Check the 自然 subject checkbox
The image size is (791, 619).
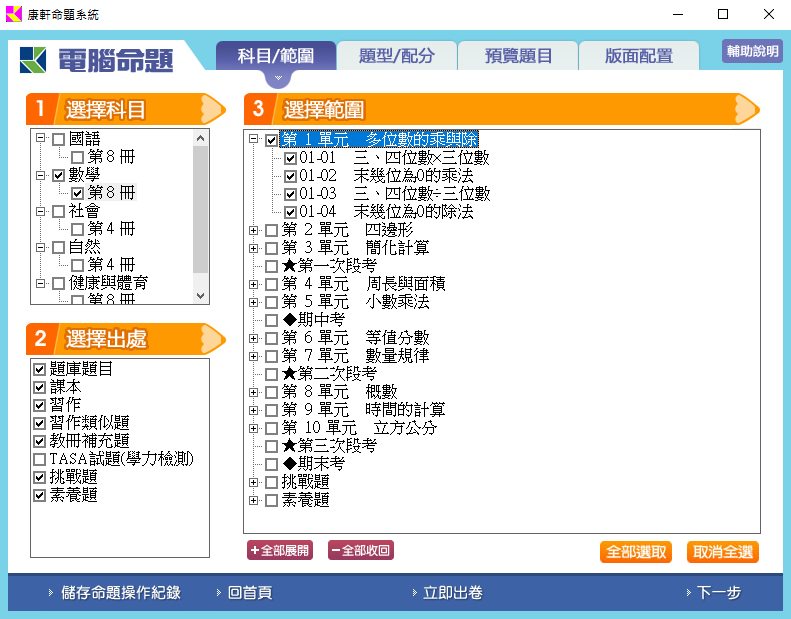coord(59,247)
